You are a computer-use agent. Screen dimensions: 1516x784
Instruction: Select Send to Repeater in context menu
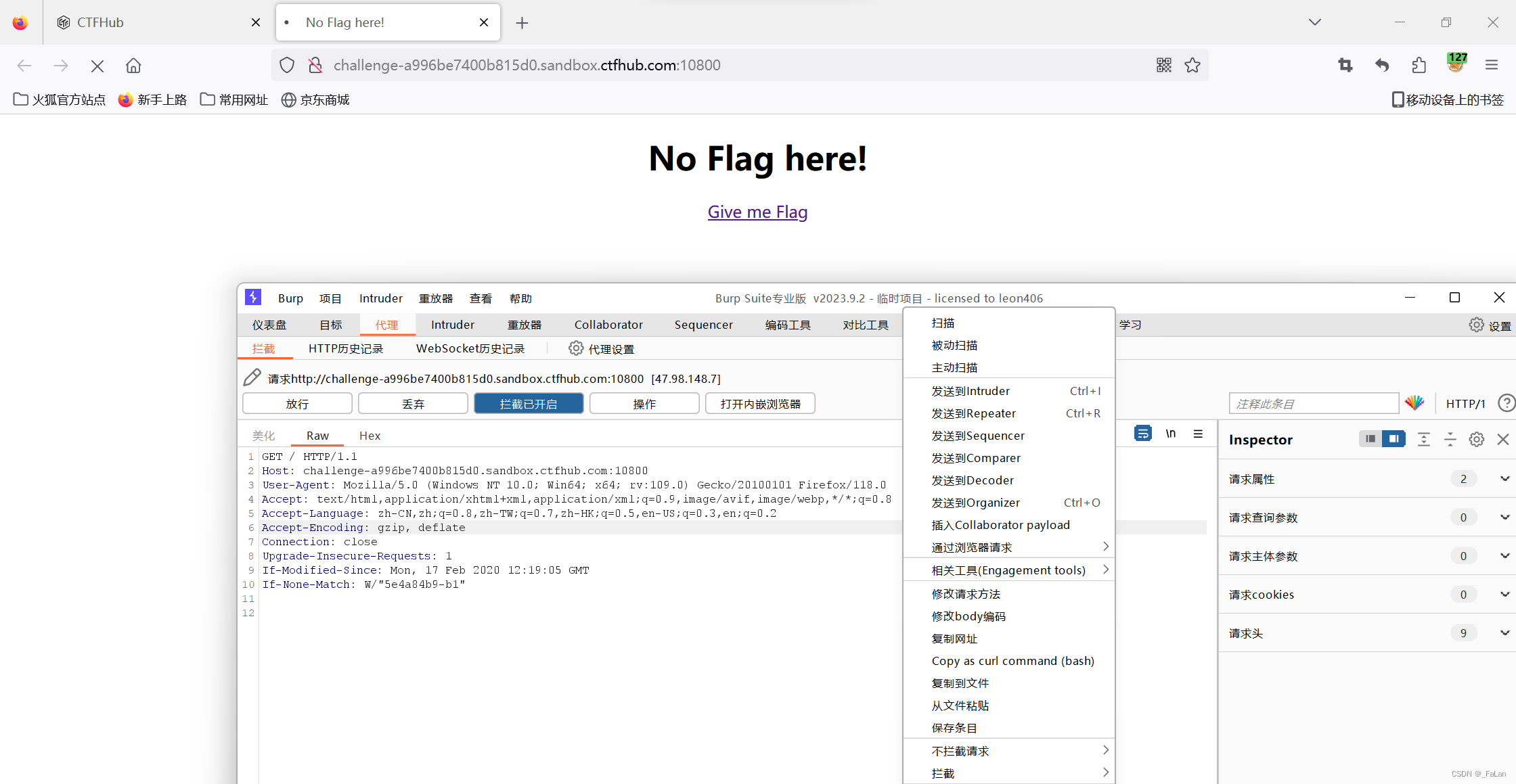click(x=973, y=413)
